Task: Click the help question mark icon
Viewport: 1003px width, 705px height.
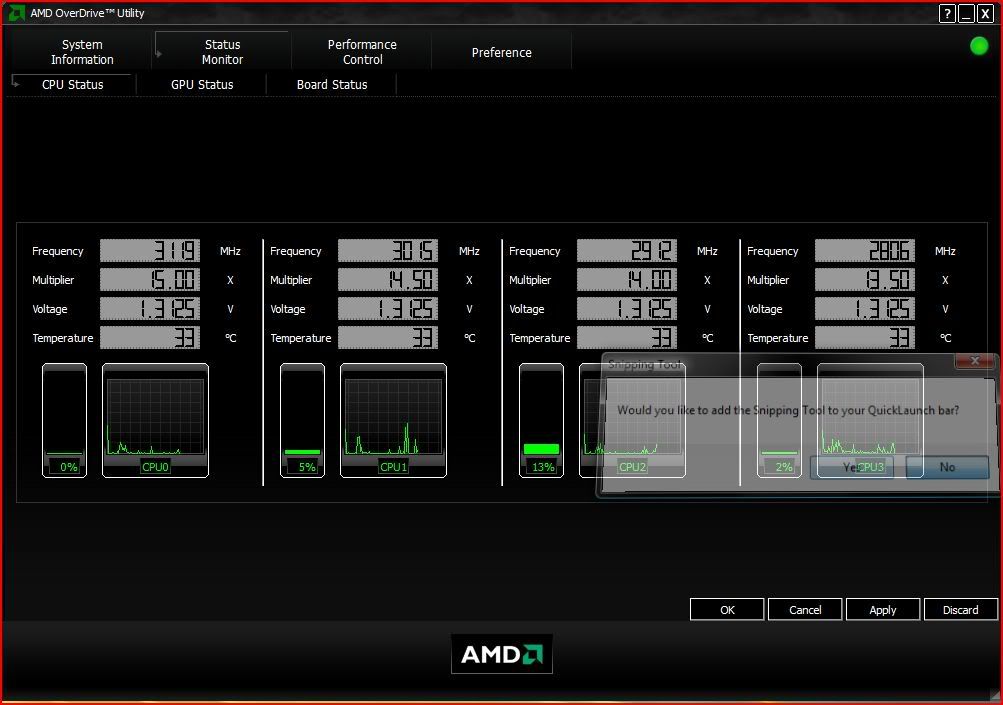Action: [947, 13]
